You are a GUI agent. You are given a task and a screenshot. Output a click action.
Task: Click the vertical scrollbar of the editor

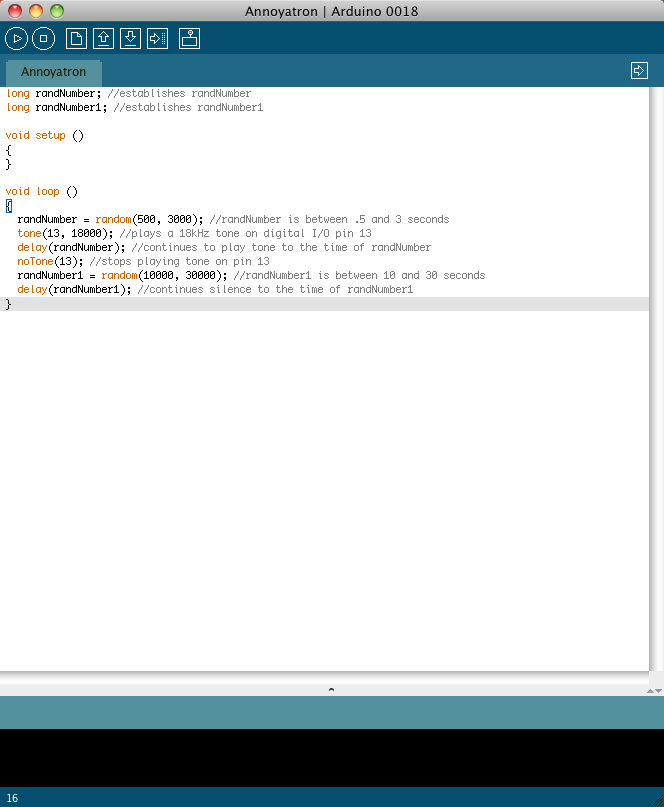click(x=656, y=378)
